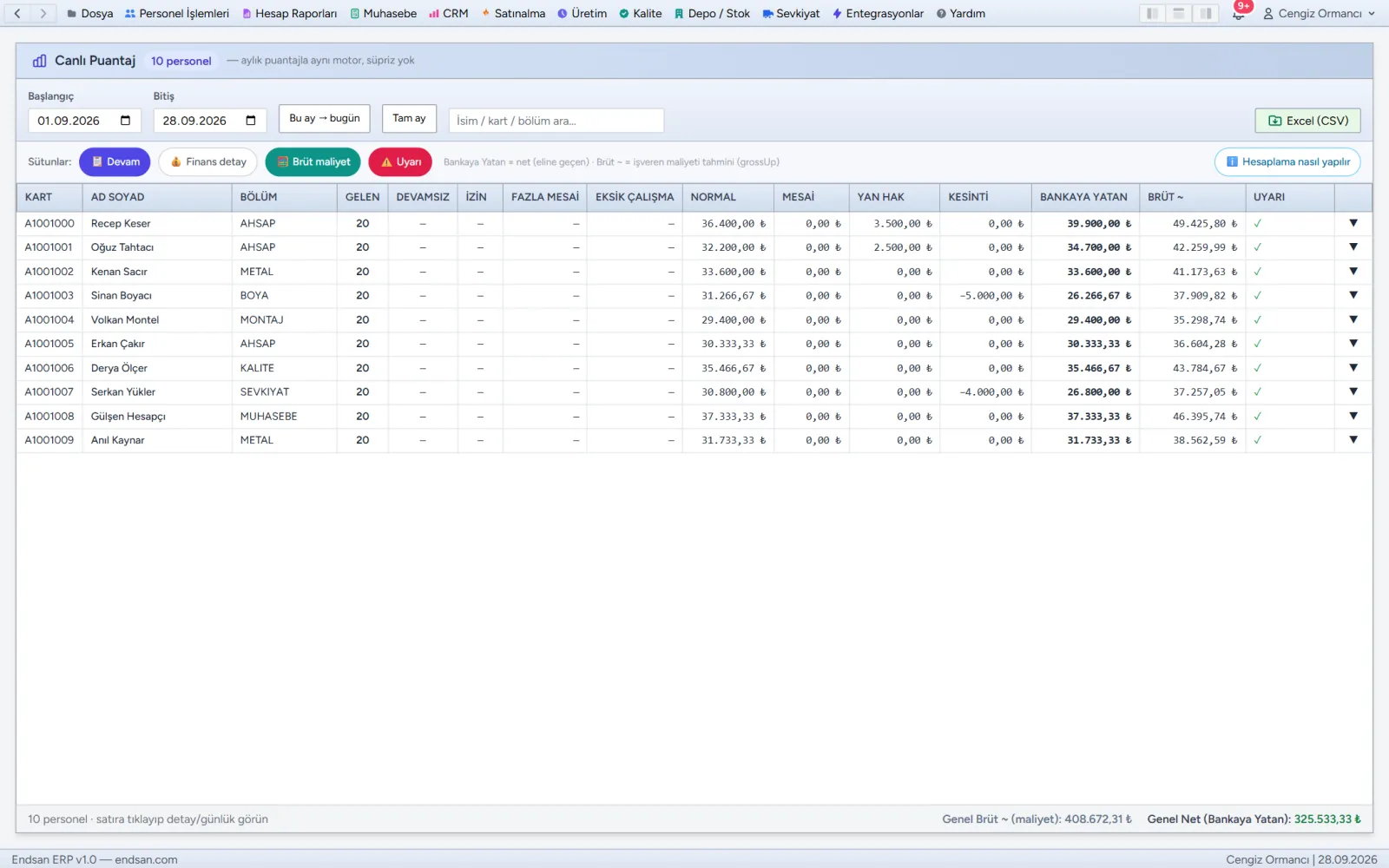Toggle the Brüt maliyet columns chip
Viewport: 1389px width, 868px height.
point(313,162)
